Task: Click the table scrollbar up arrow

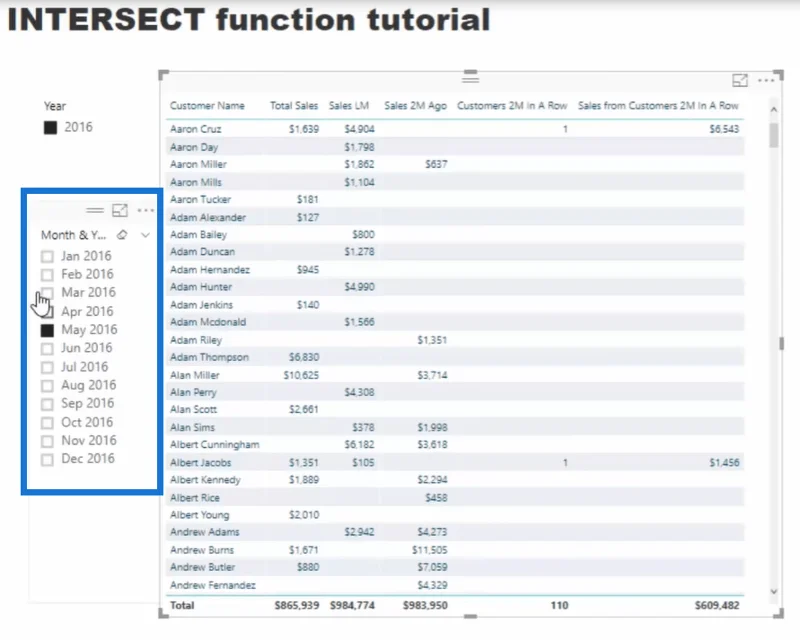Action: pos(773,109)
